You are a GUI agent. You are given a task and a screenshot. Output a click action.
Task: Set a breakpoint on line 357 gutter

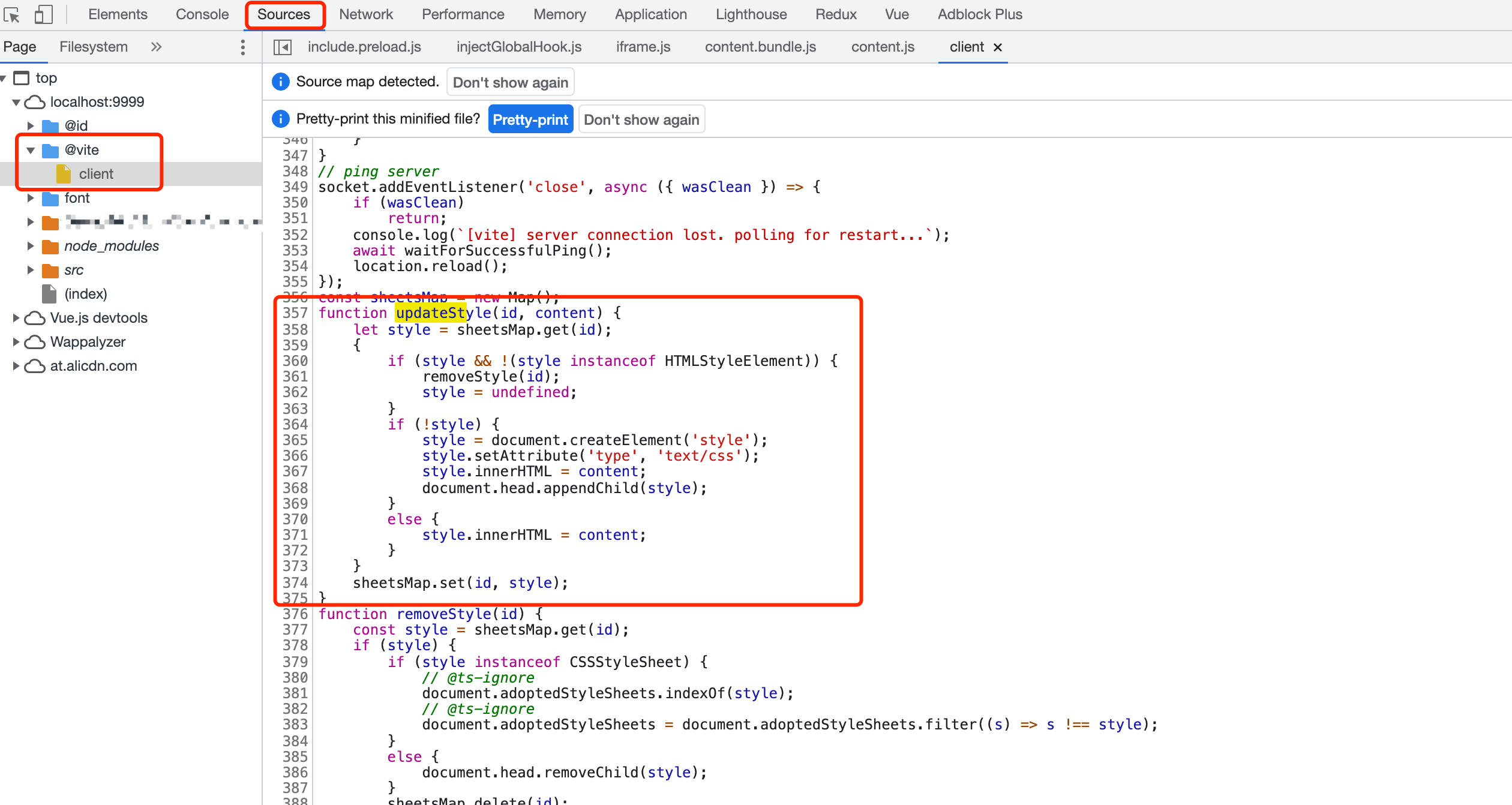[x=295, y=313]
